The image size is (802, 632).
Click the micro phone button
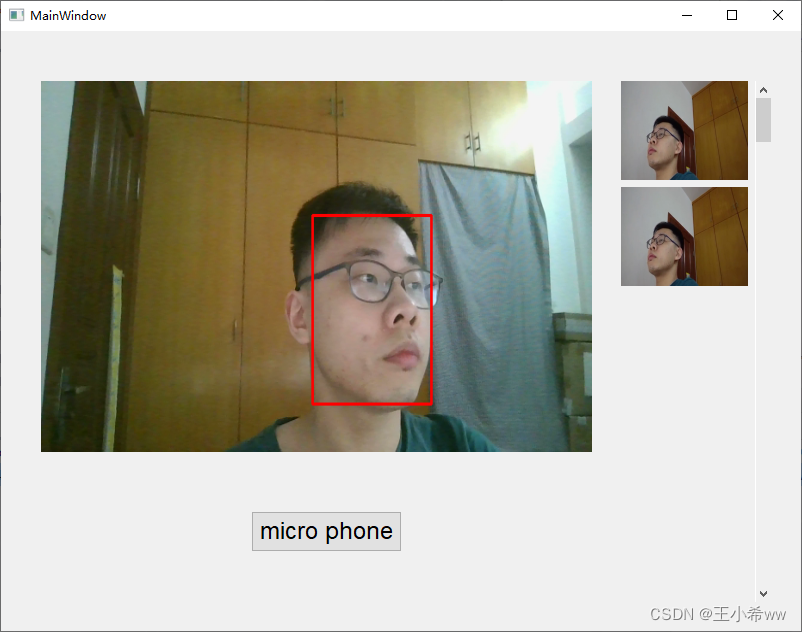(326, 531)
